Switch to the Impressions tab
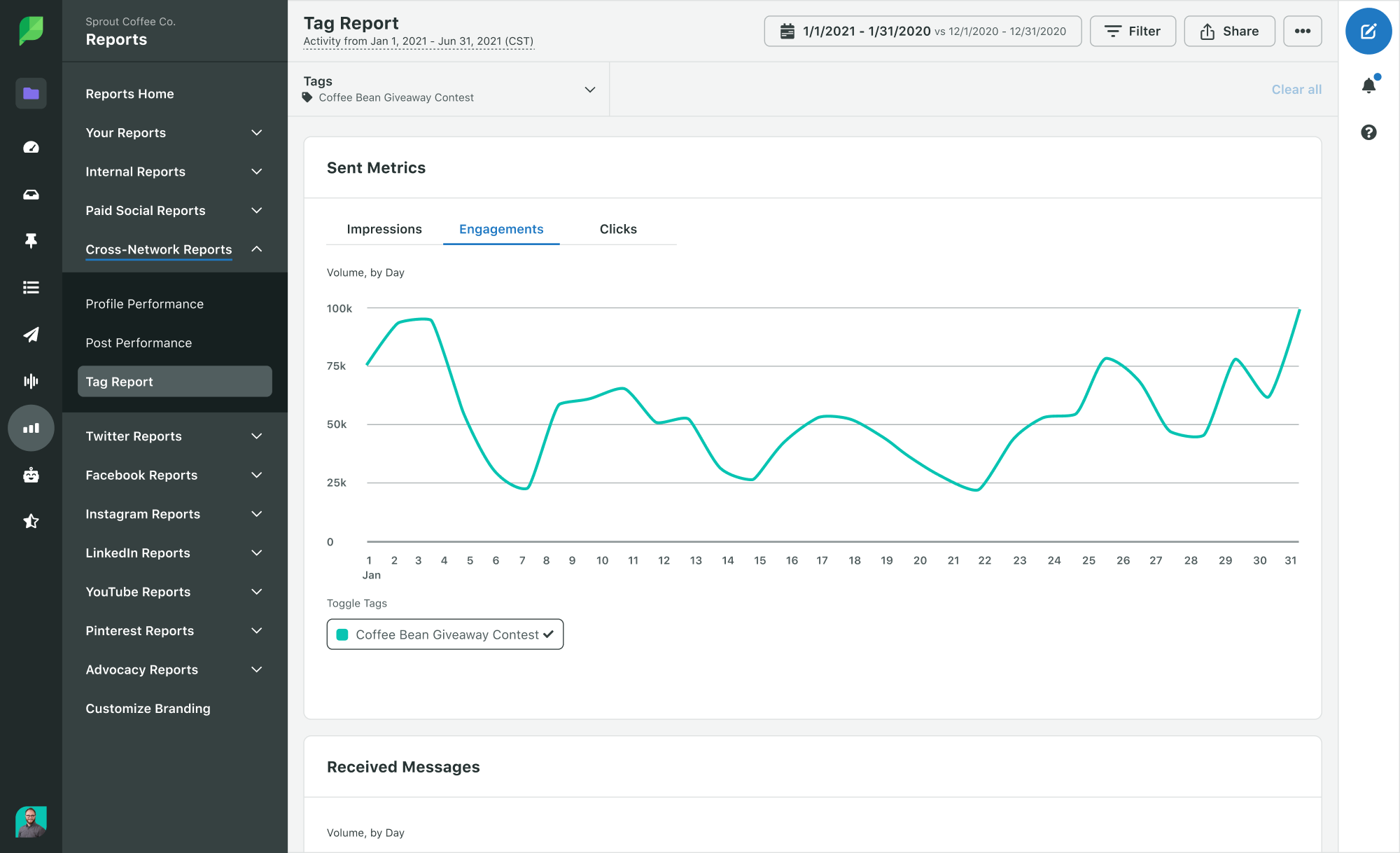This screenshot has height=853, width=1400. 384,229
